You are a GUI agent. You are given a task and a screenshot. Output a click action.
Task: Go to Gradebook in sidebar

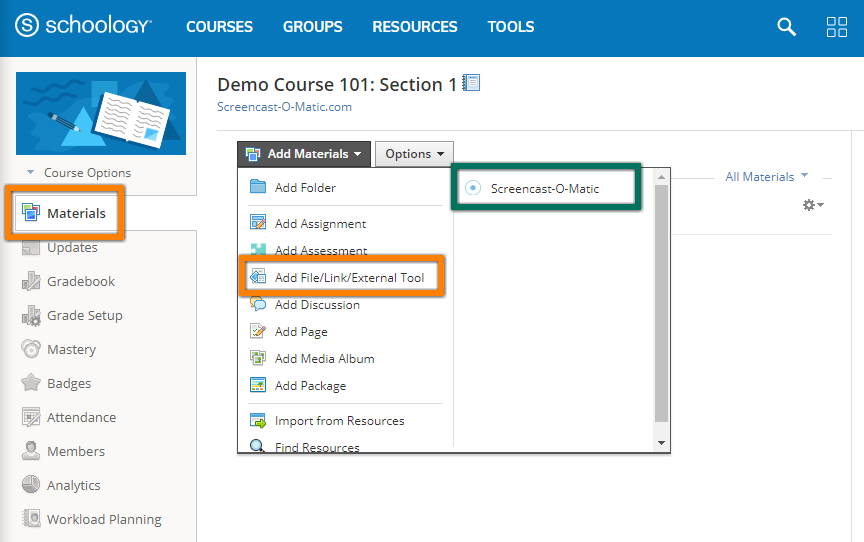click(x=81, y=281)
